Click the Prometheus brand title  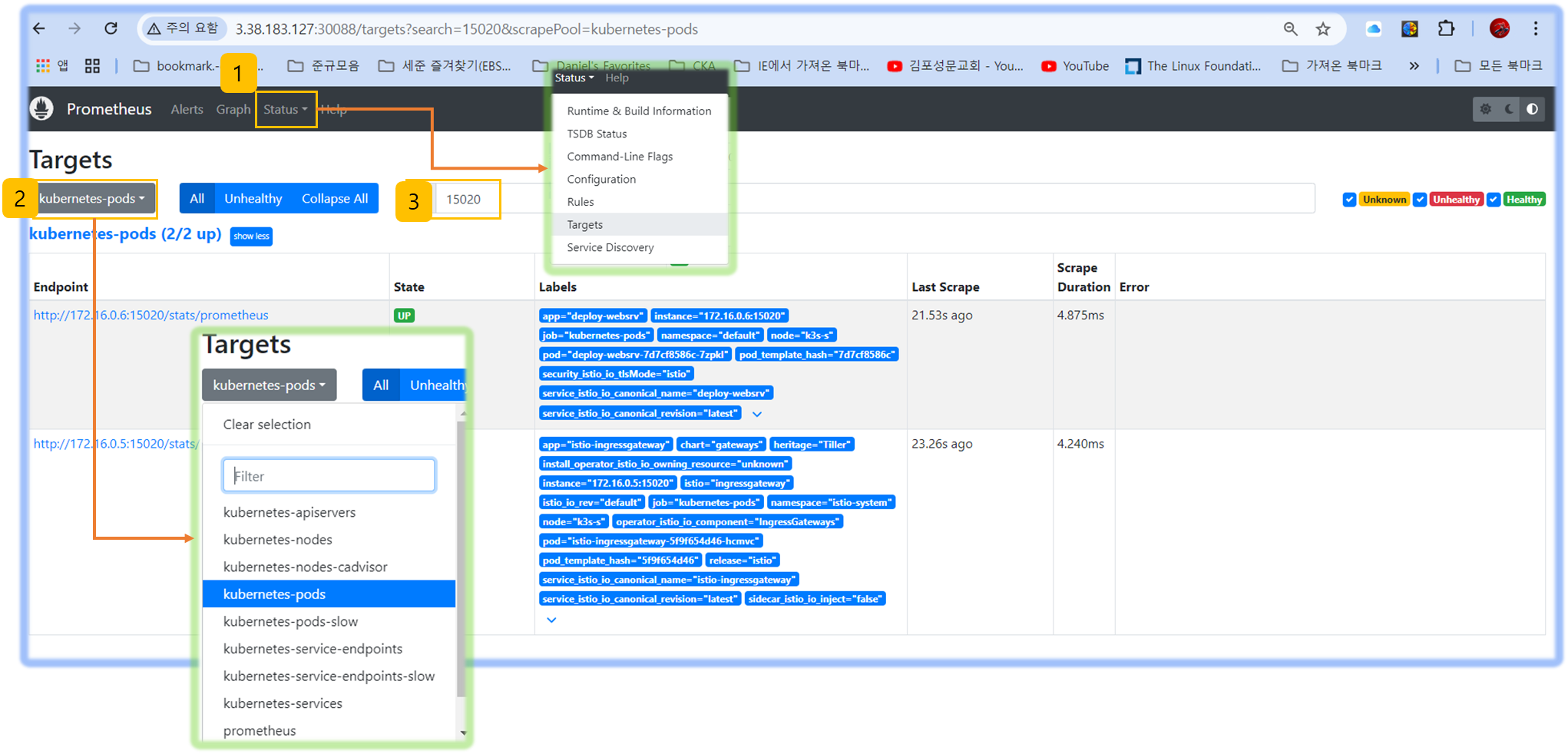pos(109,109)
